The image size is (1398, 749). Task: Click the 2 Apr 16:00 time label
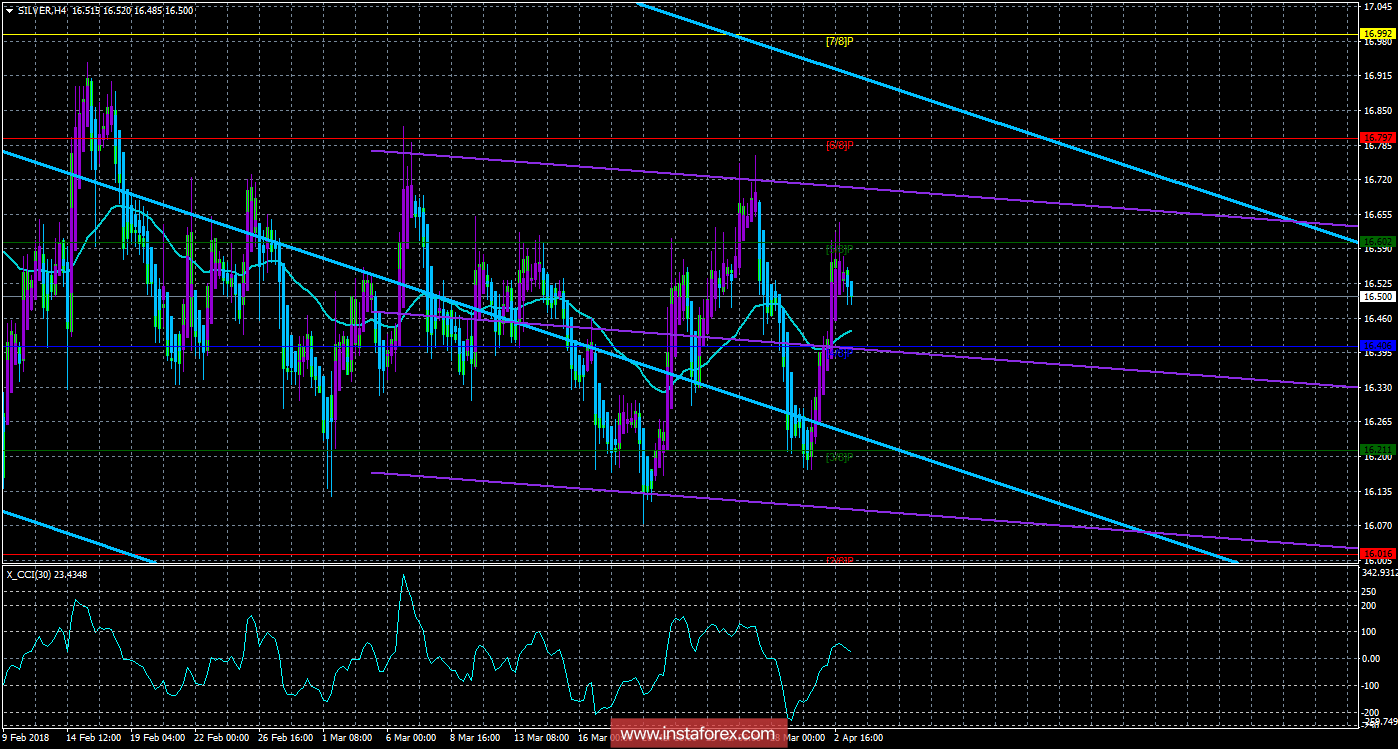[x=858, y=737]
